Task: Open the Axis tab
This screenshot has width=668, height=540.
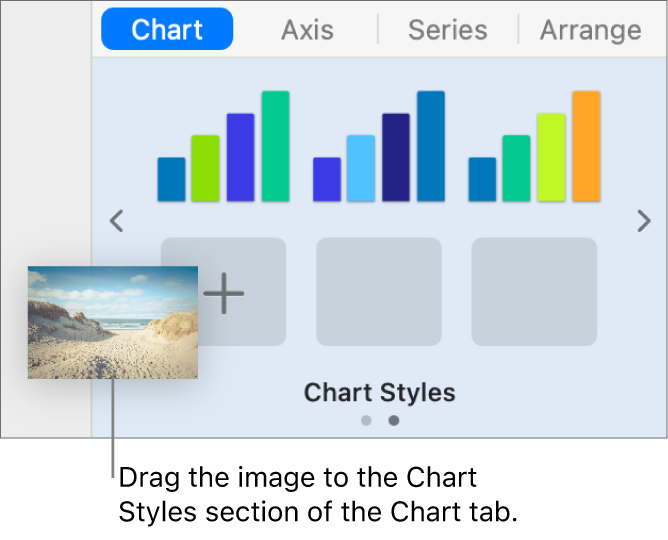Action: pyautogui.click(x=307, y=30)
